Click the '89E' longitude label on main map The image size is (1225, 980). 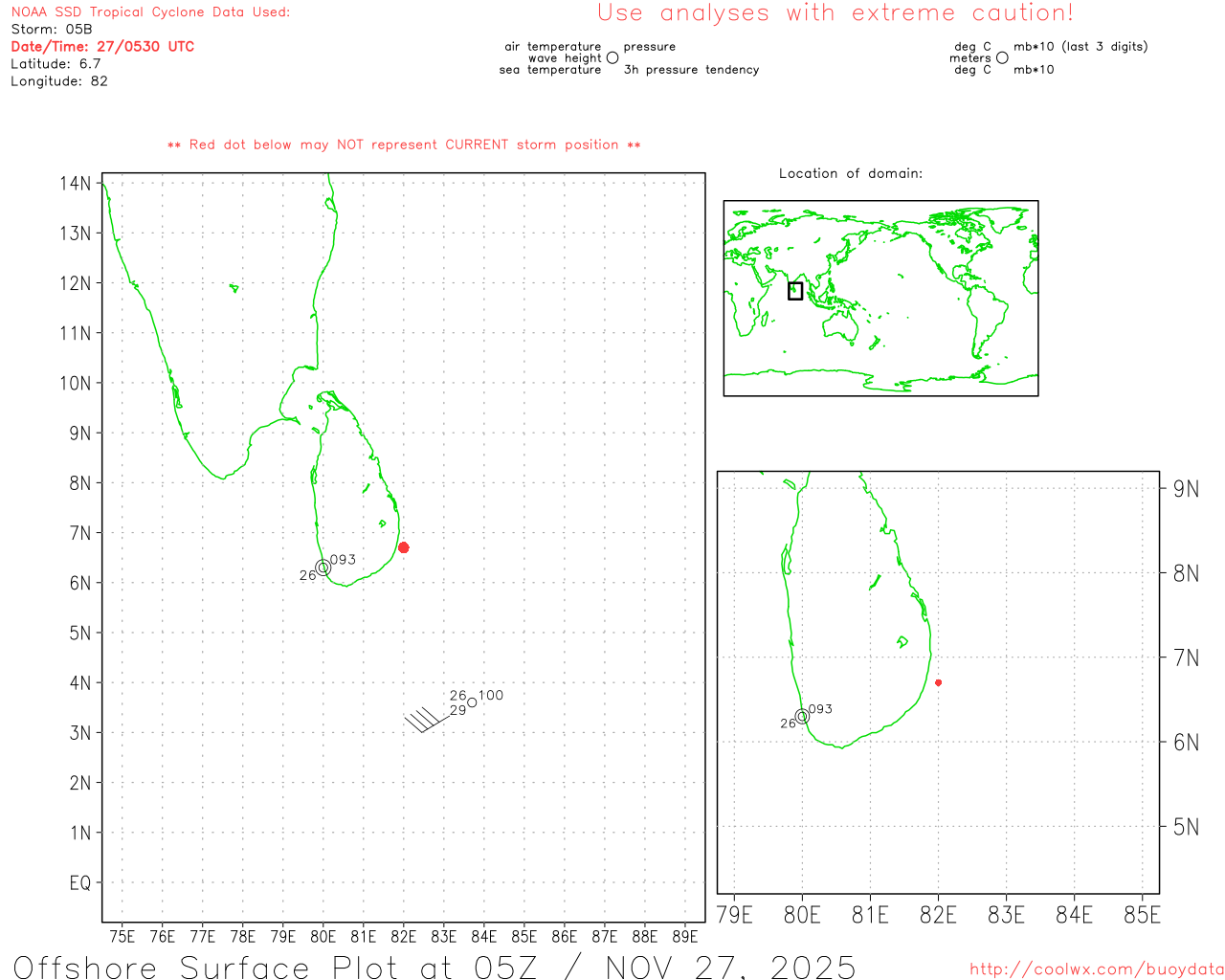pyautogui.click(x=685, y=936)
